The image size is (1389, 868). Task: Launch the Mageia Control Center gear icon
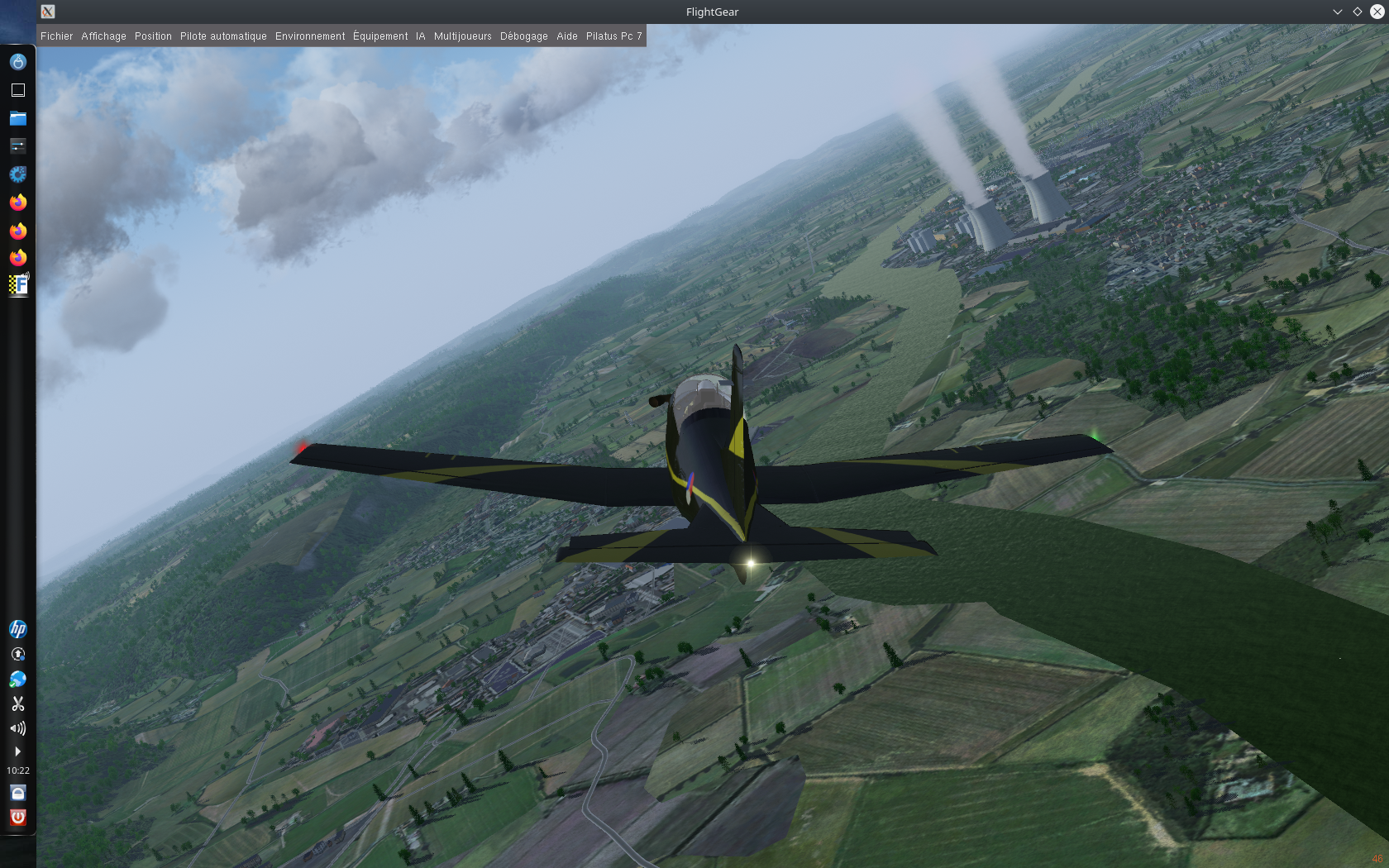click(18, 174)
